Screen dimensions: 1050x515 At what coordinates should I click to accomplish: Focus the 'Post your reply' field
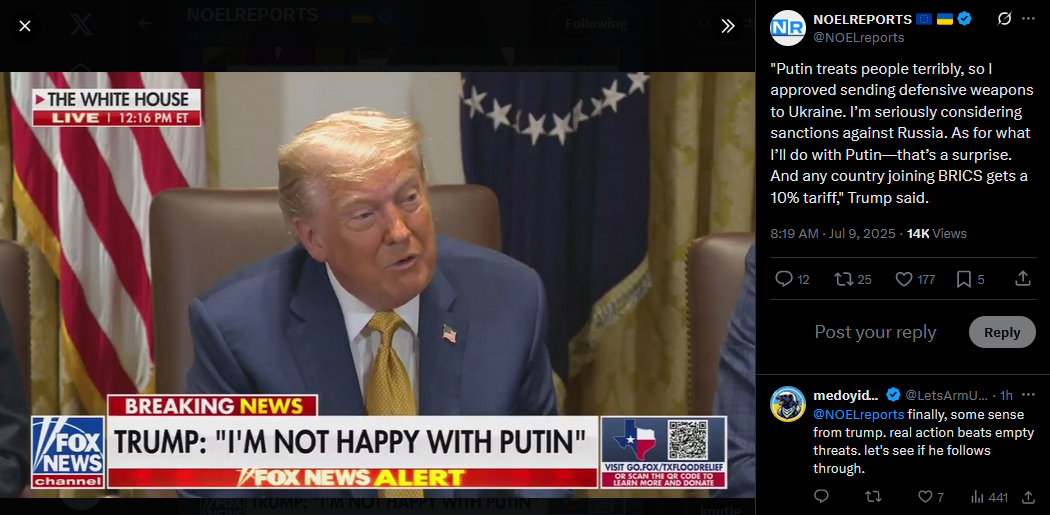875,332
